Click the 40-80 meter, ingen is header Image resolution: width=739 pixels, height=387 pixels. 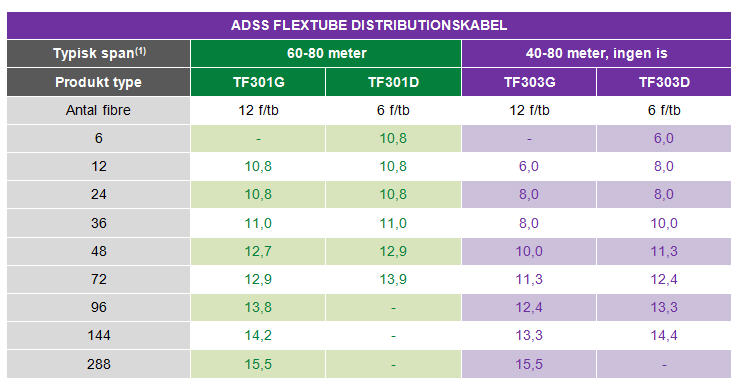coord(596,53)
